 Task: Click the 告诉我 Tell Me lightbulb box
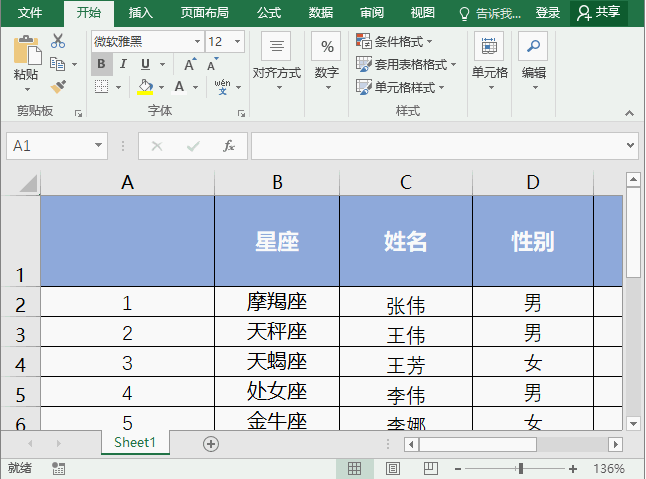(490, 14)
